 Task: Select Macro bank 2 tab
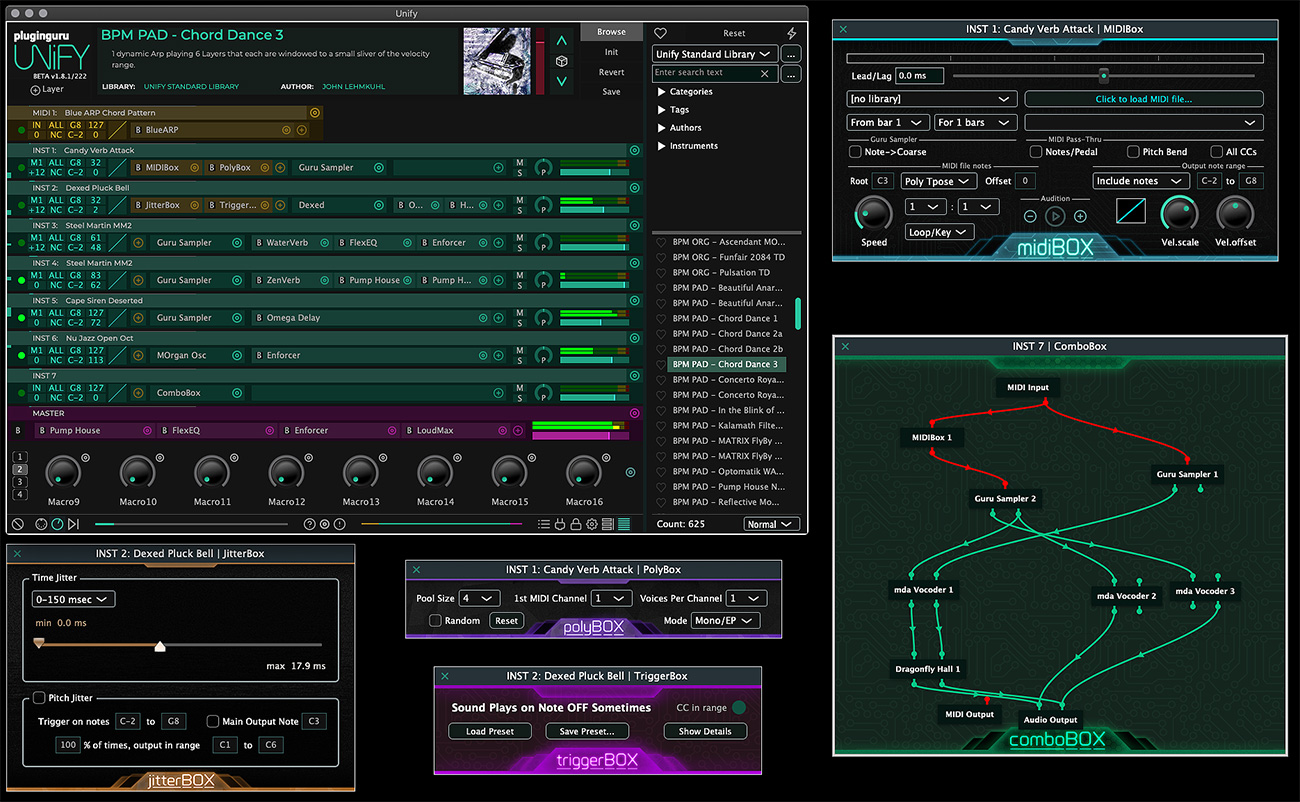click(19, 468)
